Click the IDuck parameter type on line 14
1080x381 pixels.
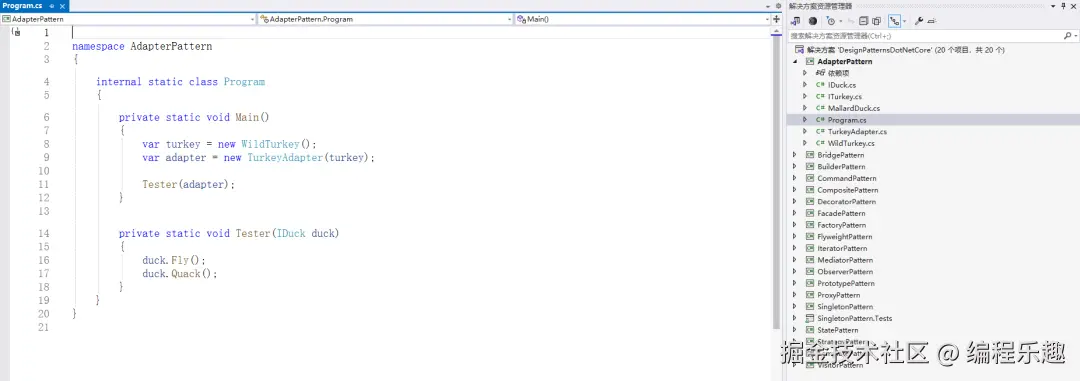(x=291, y=234)
